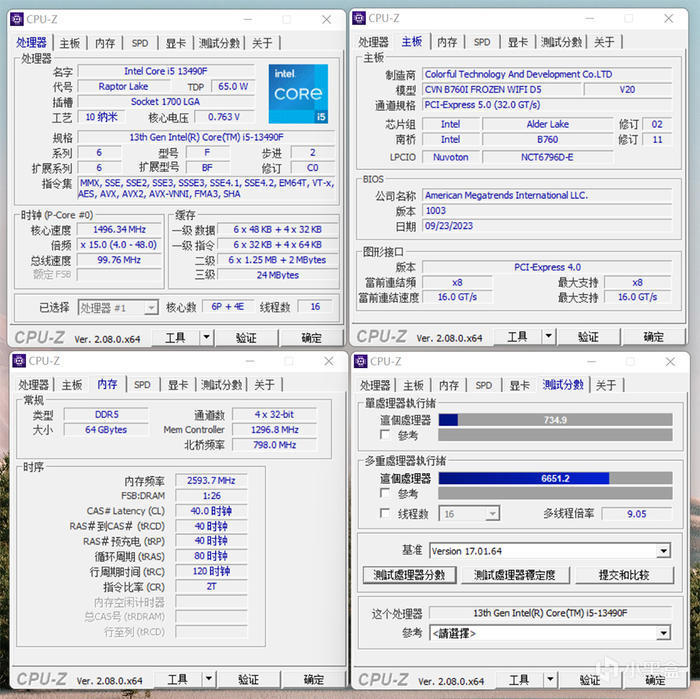The image size is (700, 699).
Task: Click the single-thread score bar showing 734.9
Action: (x=555, y=420)
